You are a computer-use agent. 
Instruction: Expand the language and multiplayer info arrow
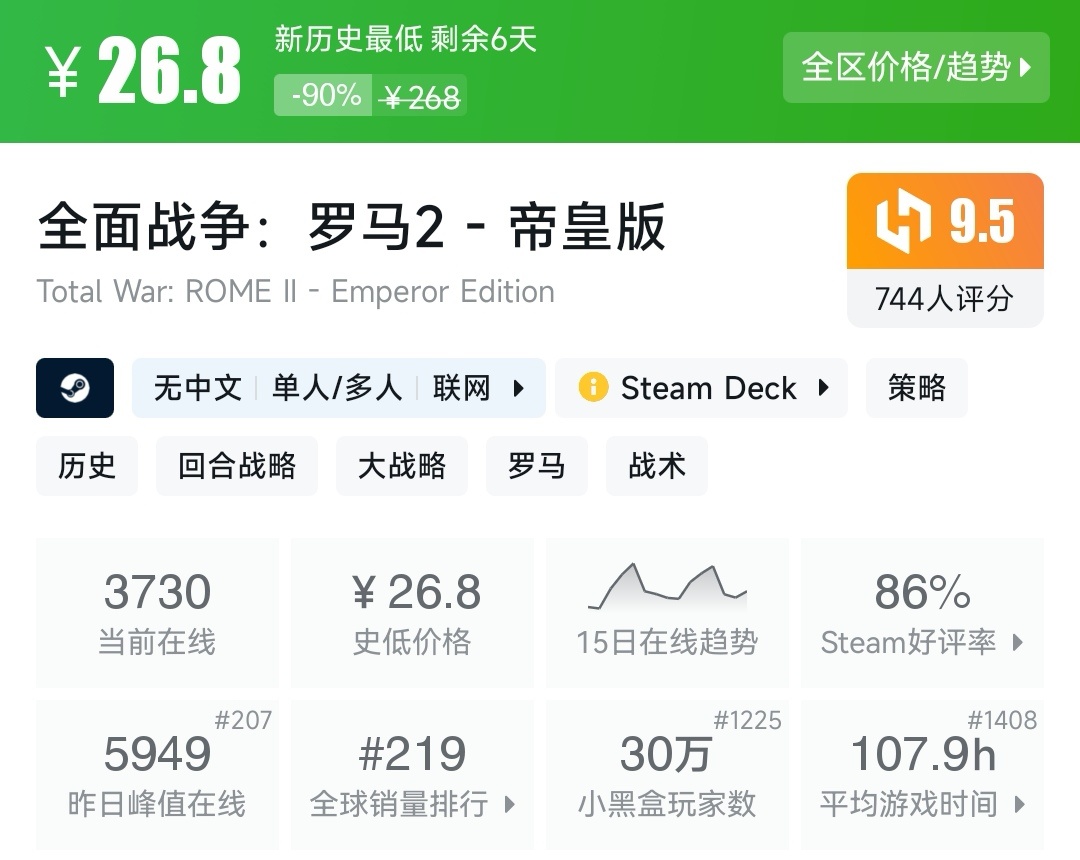click(518, 388)
